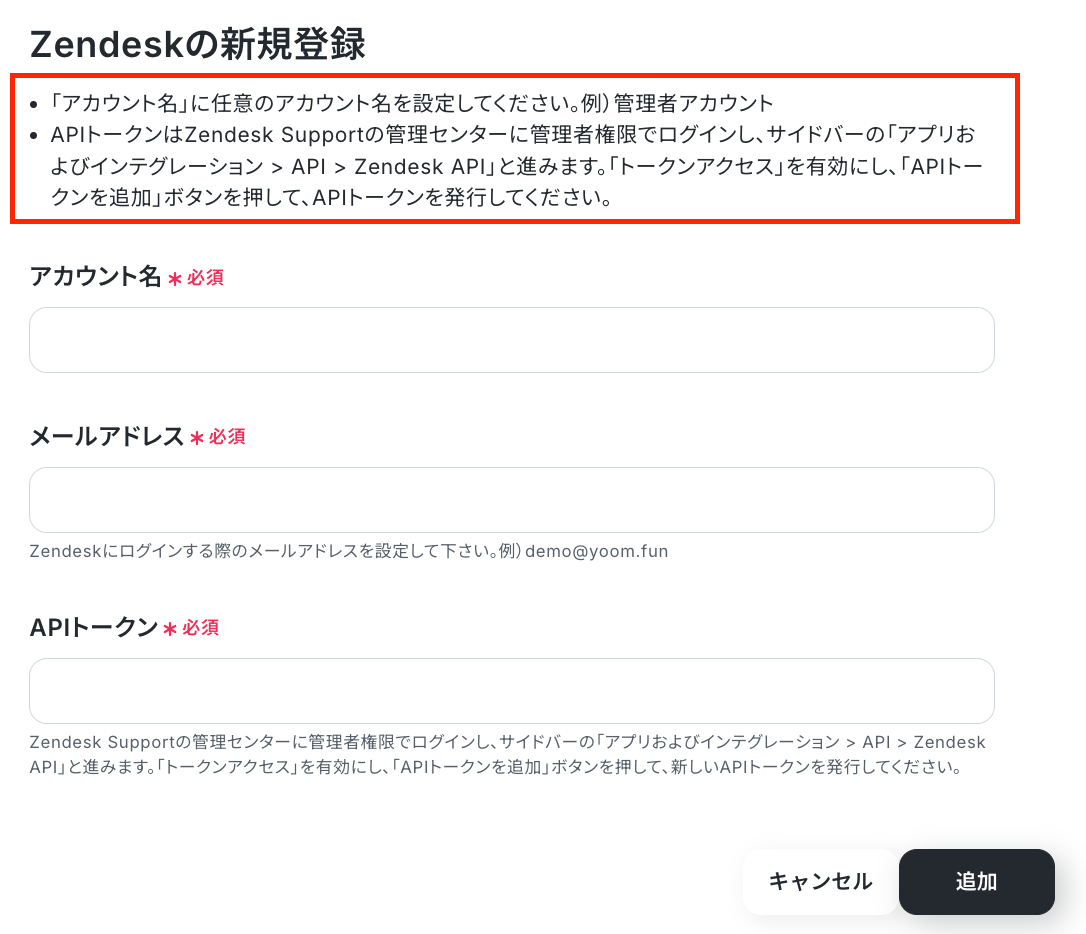Click the 必須 marker next to メールアドレス
Screen dimensions: 1086x934
coord(227,437)
